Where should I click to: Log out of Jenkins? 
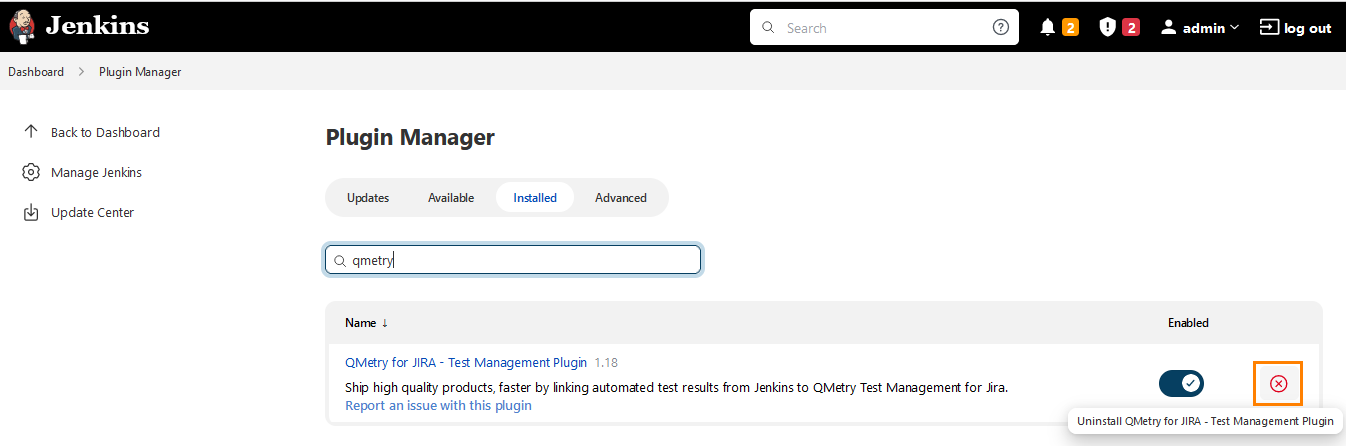pyautogui.click(x=1295, y=28)
